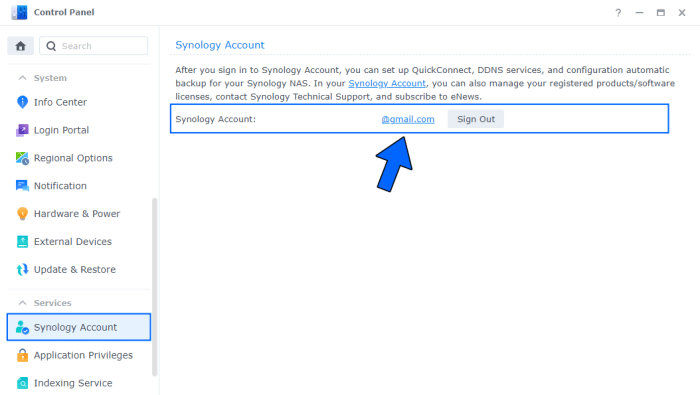The height and width of the screenshot is (395, 700).
Task: Close the Control Panel window
Action: [x=682, y=12]
